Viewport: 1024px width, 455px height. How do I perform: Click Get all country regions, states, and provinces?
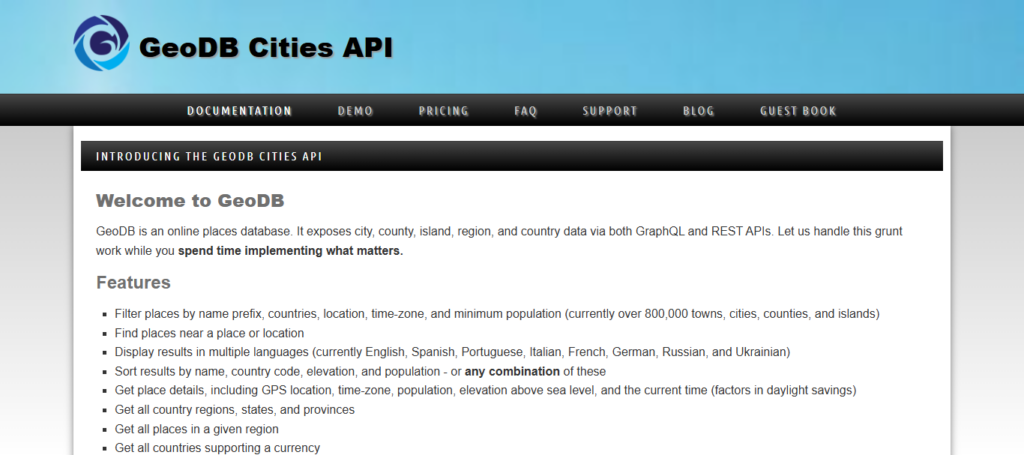coord(234,410)
